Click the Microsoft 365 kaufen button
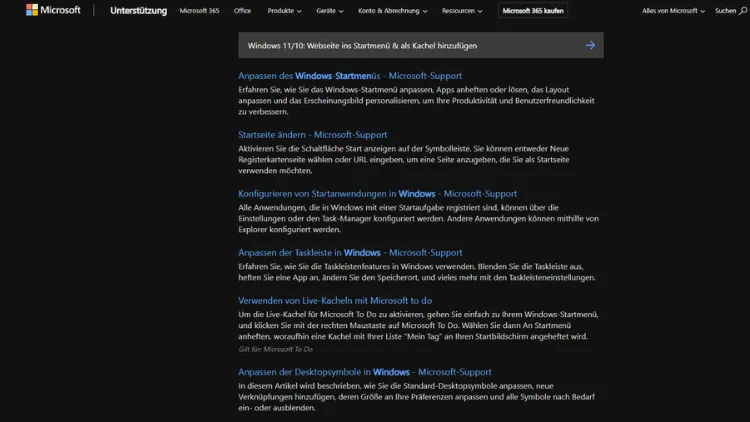 [533, 11]
